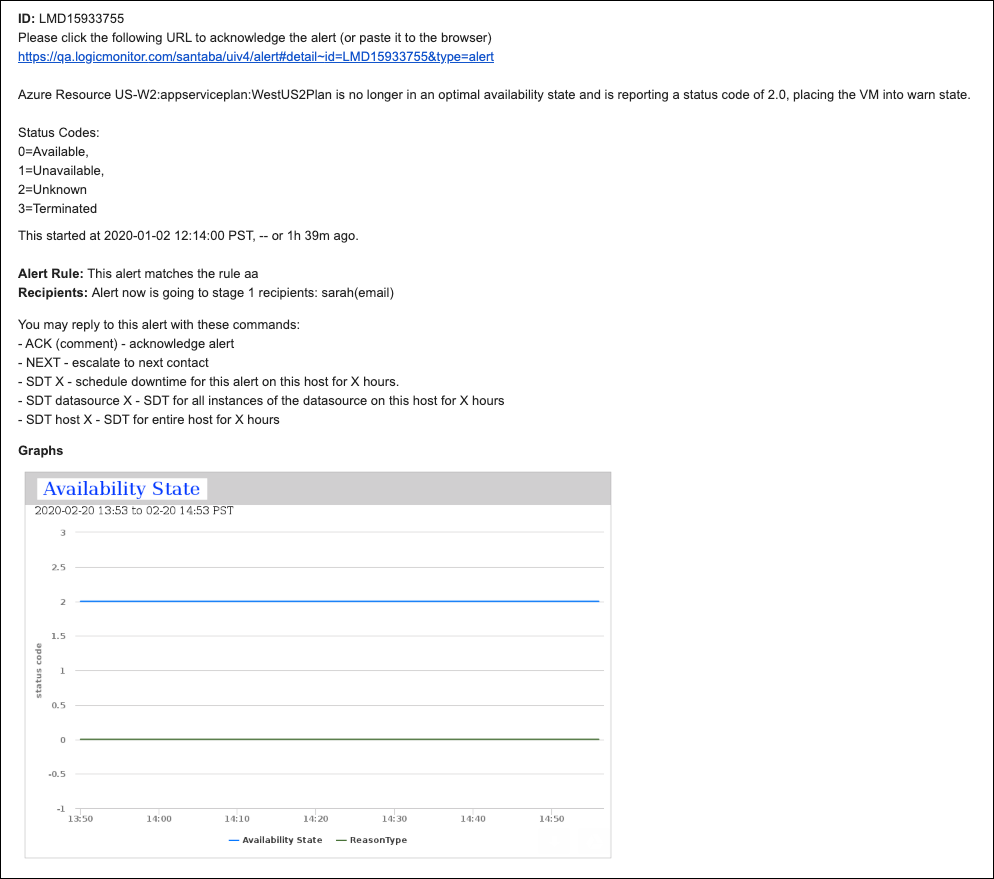994x879 pixels.
Task: Click the alert start time sentence
Action: pos(188,236)
